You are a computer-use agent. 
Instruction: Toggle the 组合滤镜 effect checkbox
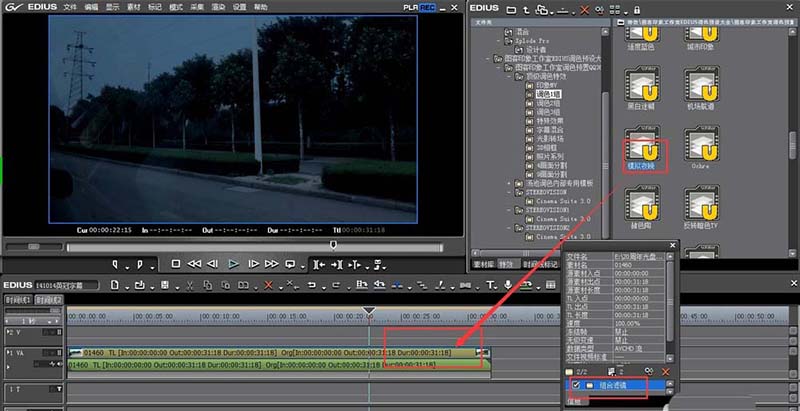574,385
